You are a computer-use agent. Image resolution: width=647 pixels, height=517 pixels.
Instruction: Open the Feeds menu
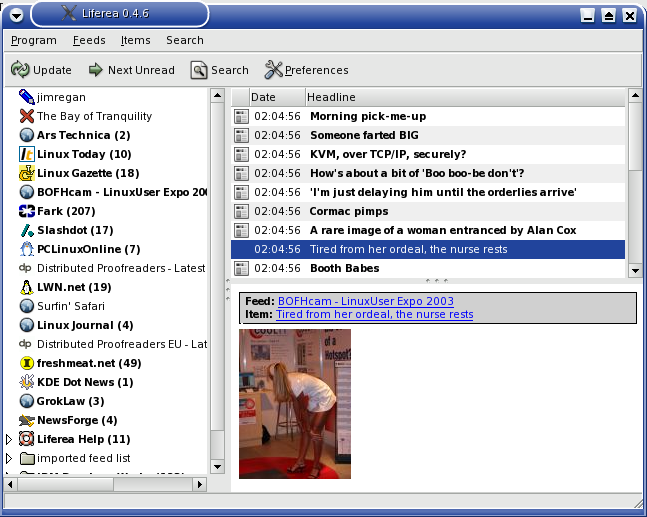(x=88, y=41)
